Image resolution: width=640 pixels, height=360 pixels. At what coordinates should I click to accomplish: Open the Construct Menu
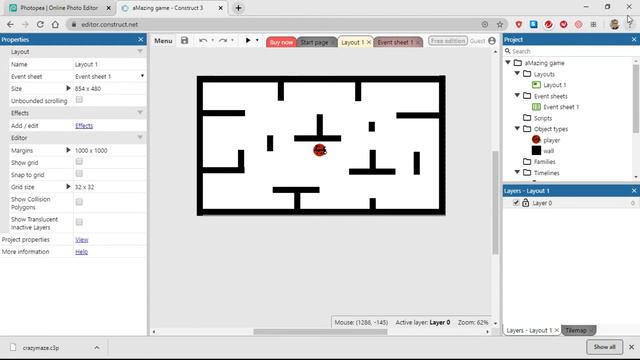[163, 41]
